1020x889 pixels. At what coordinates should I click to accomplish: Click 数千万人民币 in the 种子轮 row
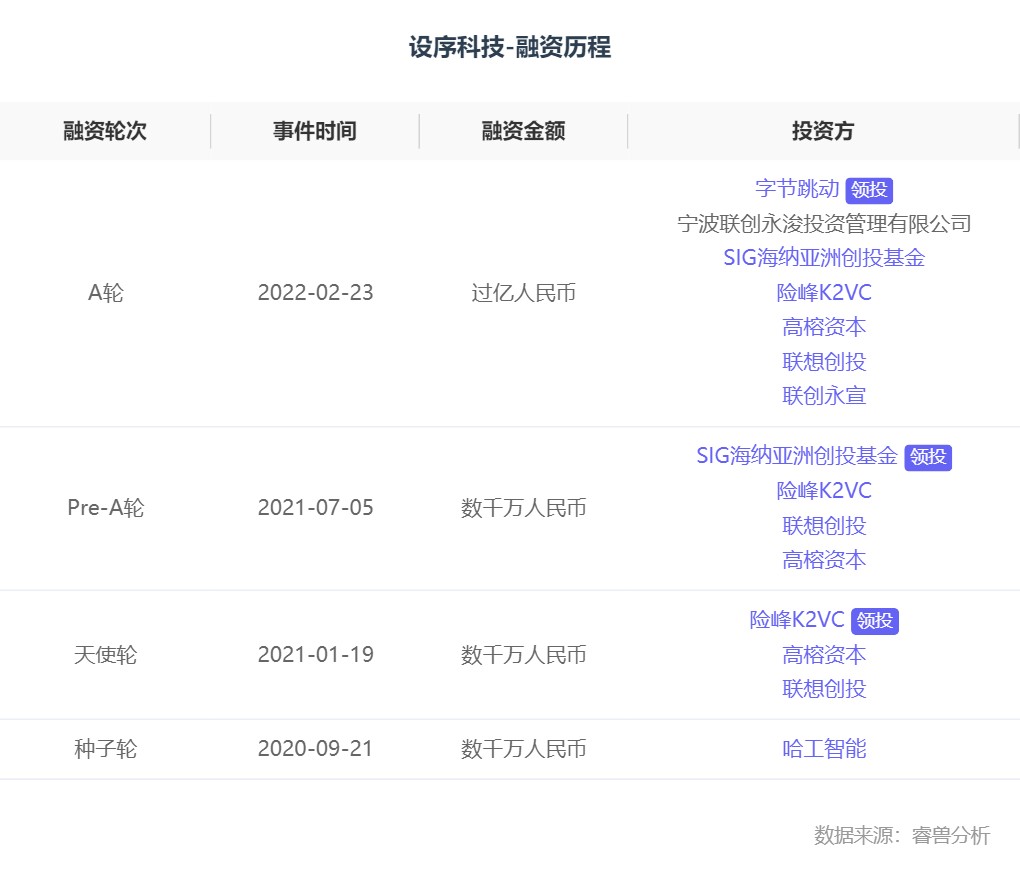pyautogui.click(x=524, y=749)
